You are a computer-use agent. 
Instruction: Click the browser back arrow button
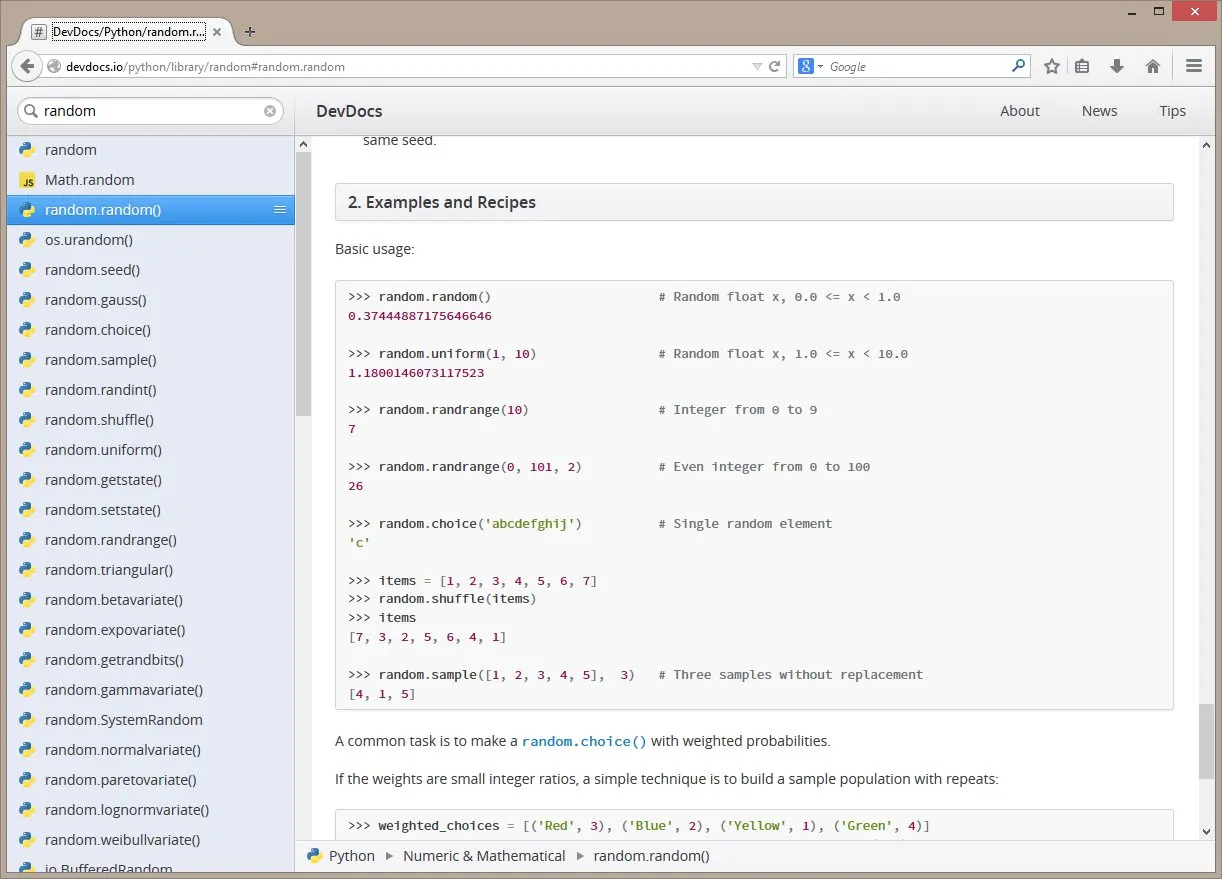point(27,66)
